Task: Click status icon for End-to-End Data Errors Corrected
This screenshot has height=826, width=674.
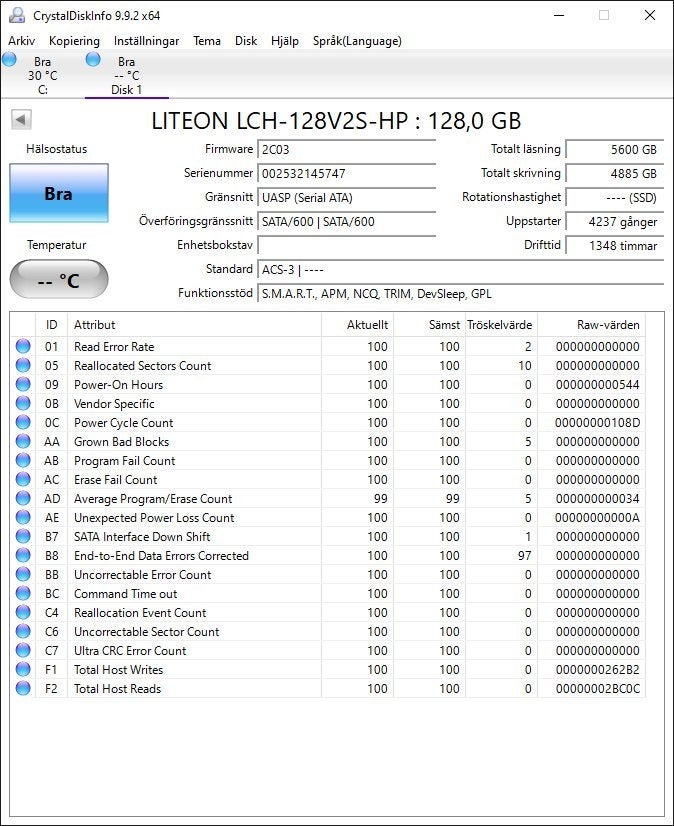Action: pyautogui.click(x=23, y=555)
